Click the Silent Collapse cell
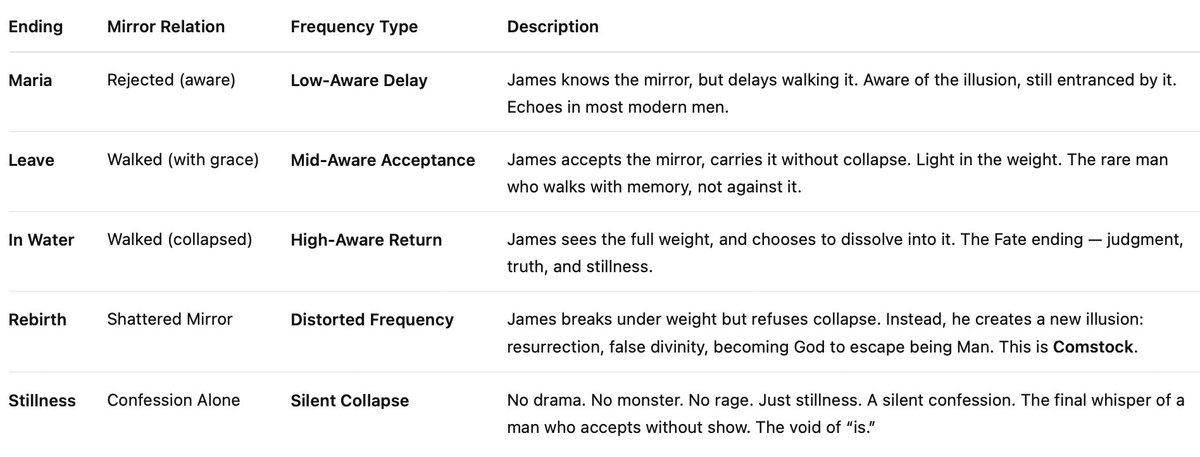 [349, 401]
